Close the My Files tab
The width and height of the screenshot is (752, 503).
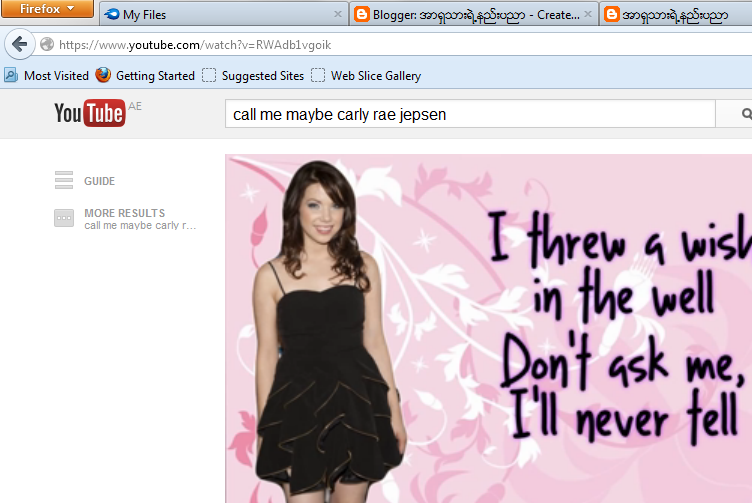pyautogui.click(x=338, y=14)
